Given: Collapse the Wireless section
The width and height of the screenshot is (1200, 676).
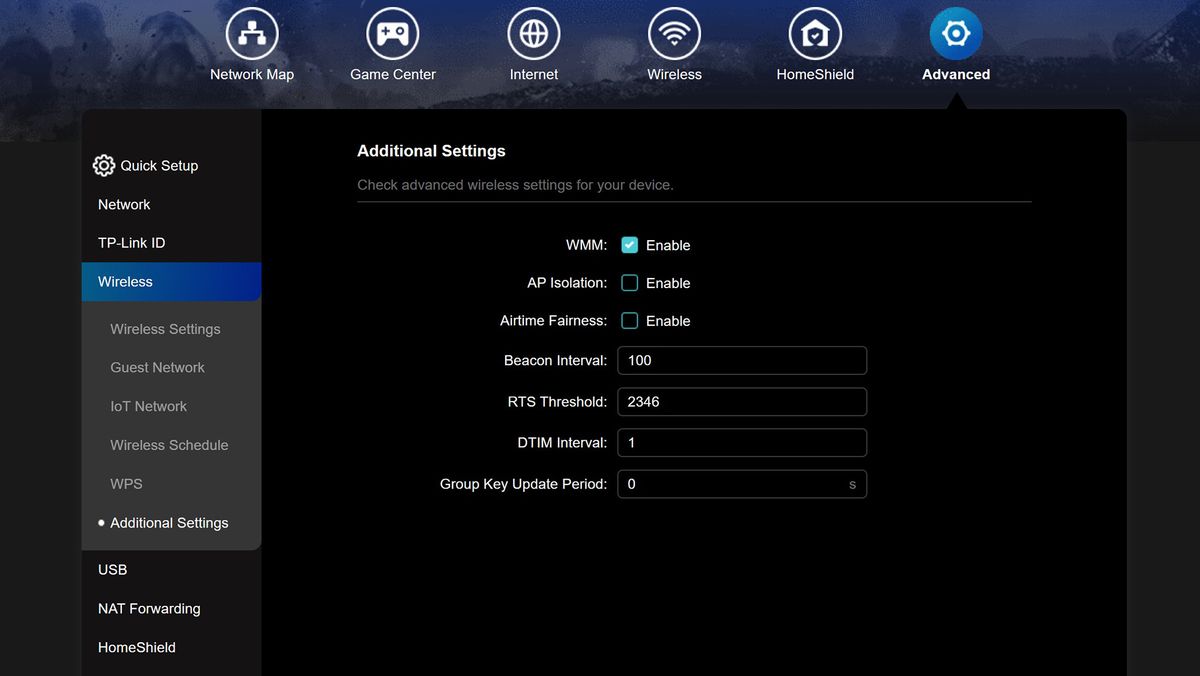Looking at the screenshot, I should (x=125, y=281).
